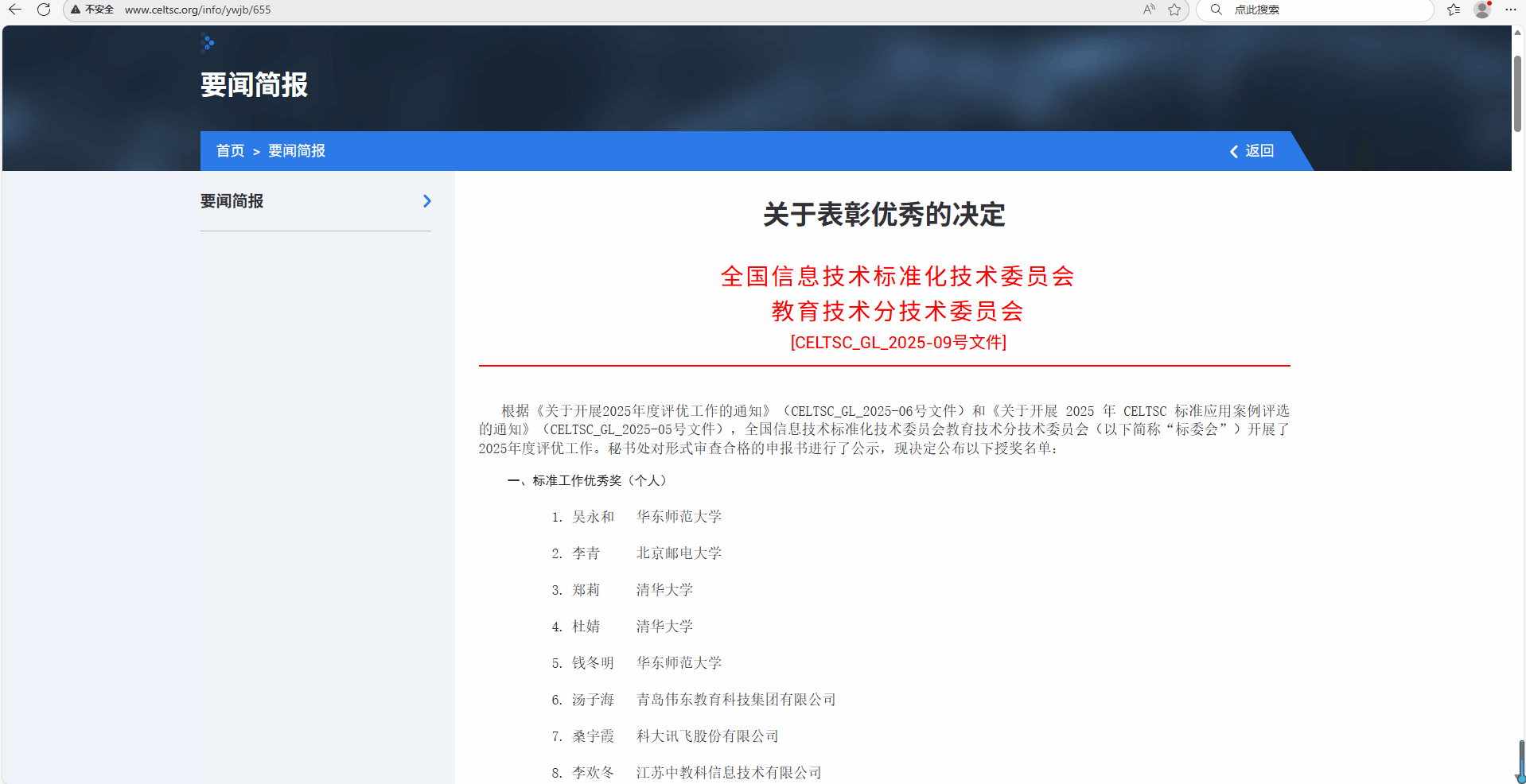This screenshot has width=1526, height=784.
Task: Click the magnifier icon in search box
Action: click(1216, 10)
